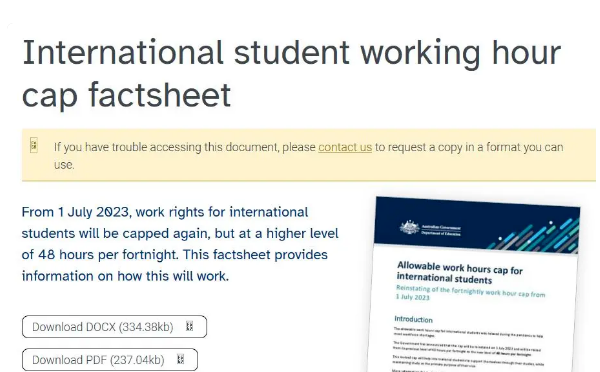Image resolution: width=600 pixels, height=372 pixels.
Task: Click the Australian Government crest on preview
Action: coord(409,228)
